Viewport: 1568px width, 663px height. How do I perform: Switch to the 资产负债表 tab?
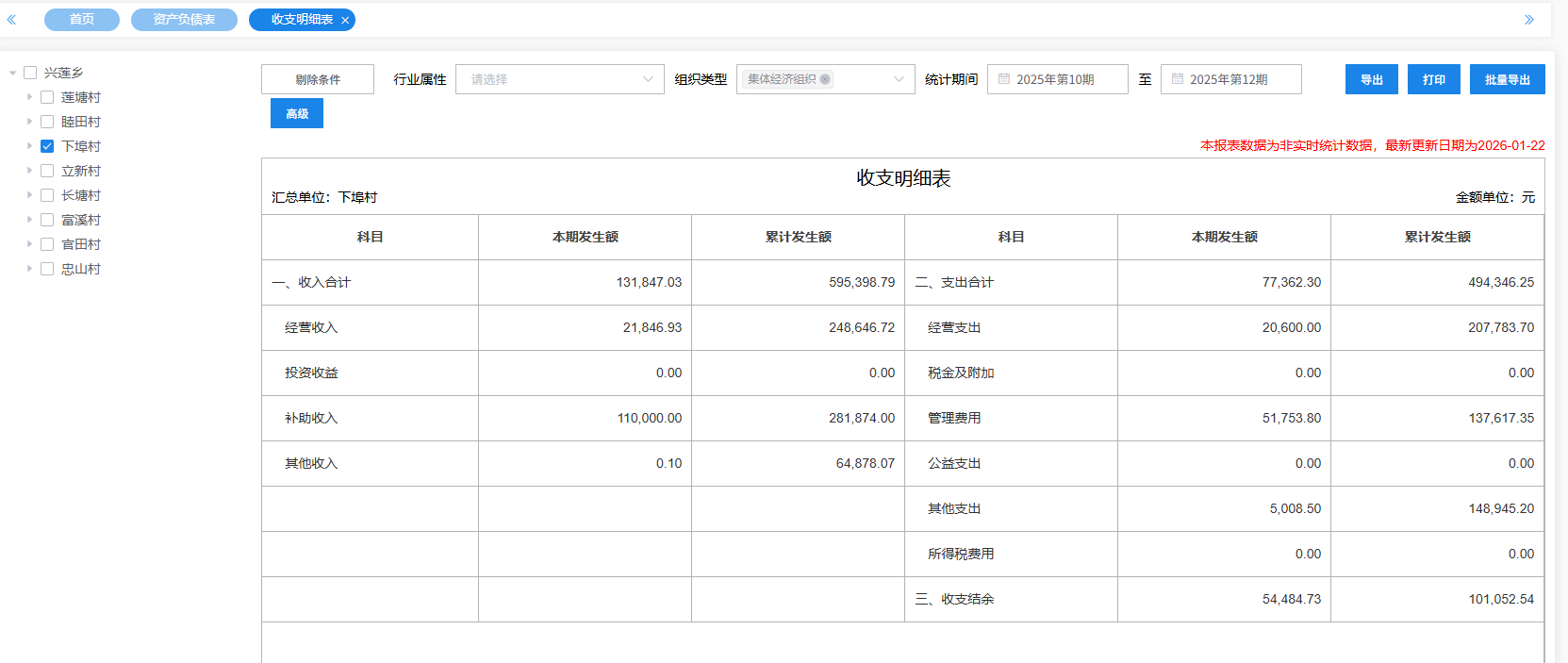tap(184, 20)
